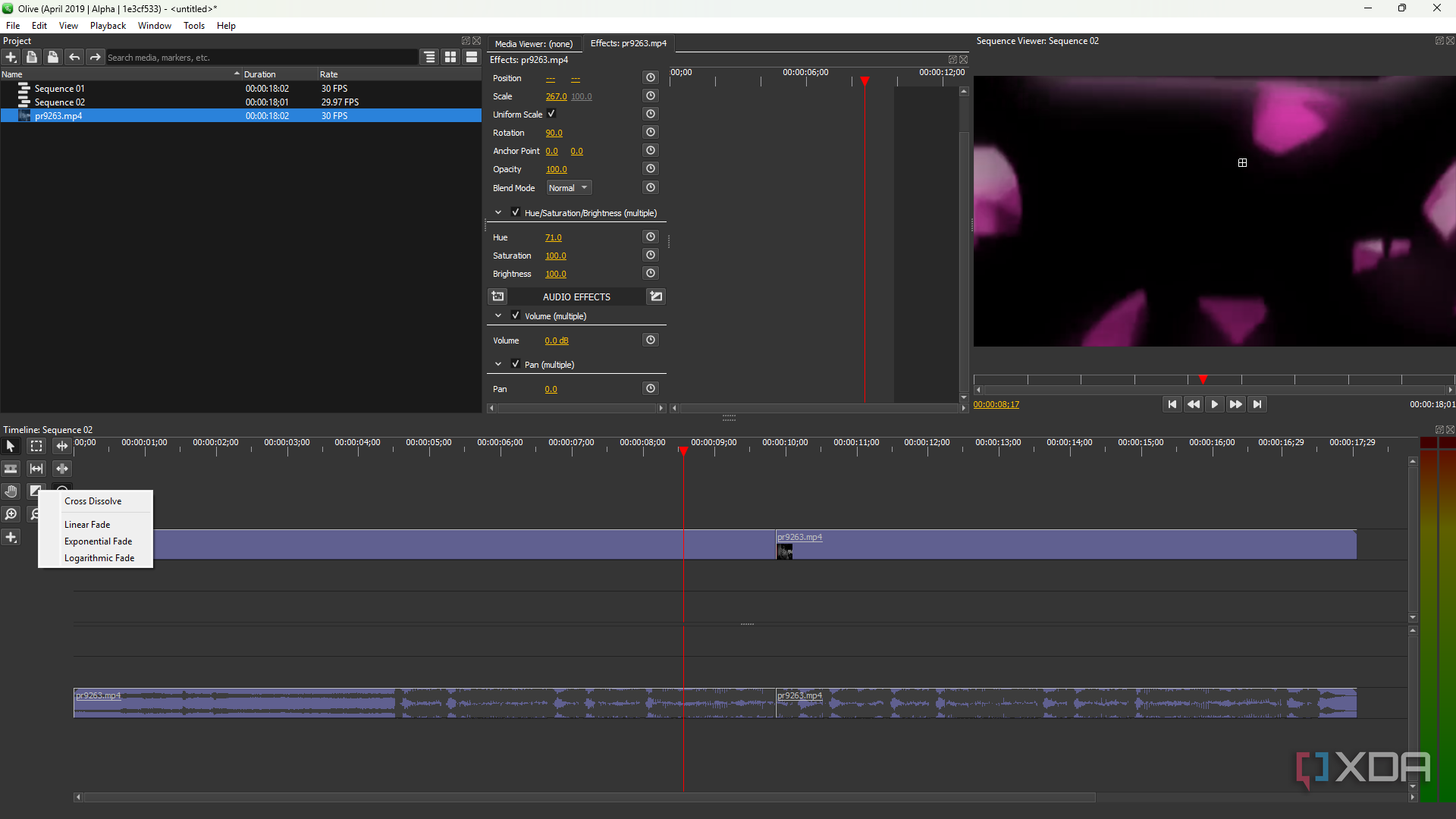This screenshot has width=1456, height=819.
Task: Disable the Pan effect checkbox
Action: tap(516, 364)
